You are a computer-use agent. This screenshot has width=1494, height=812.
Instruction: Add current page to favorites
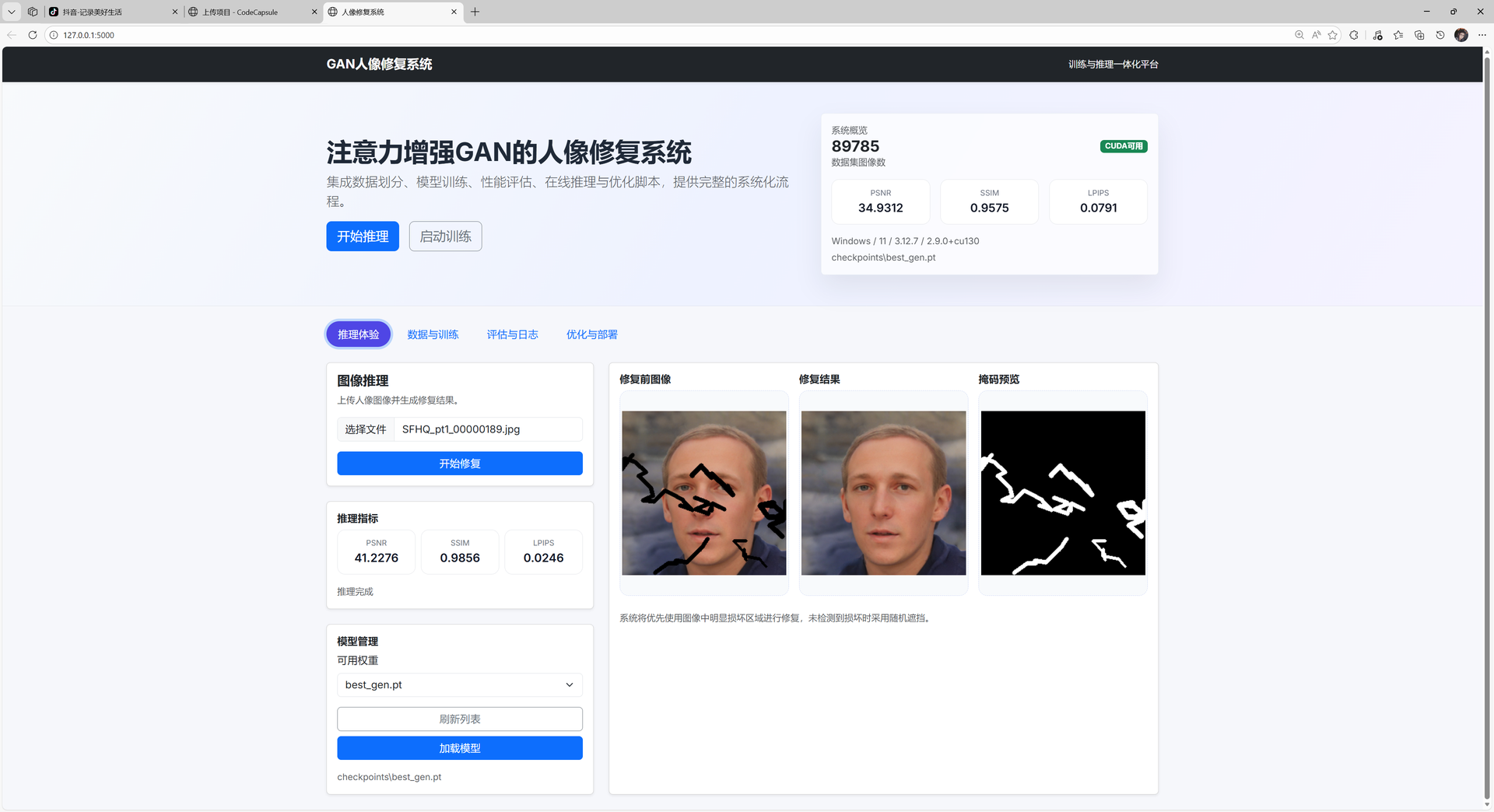1333,35
